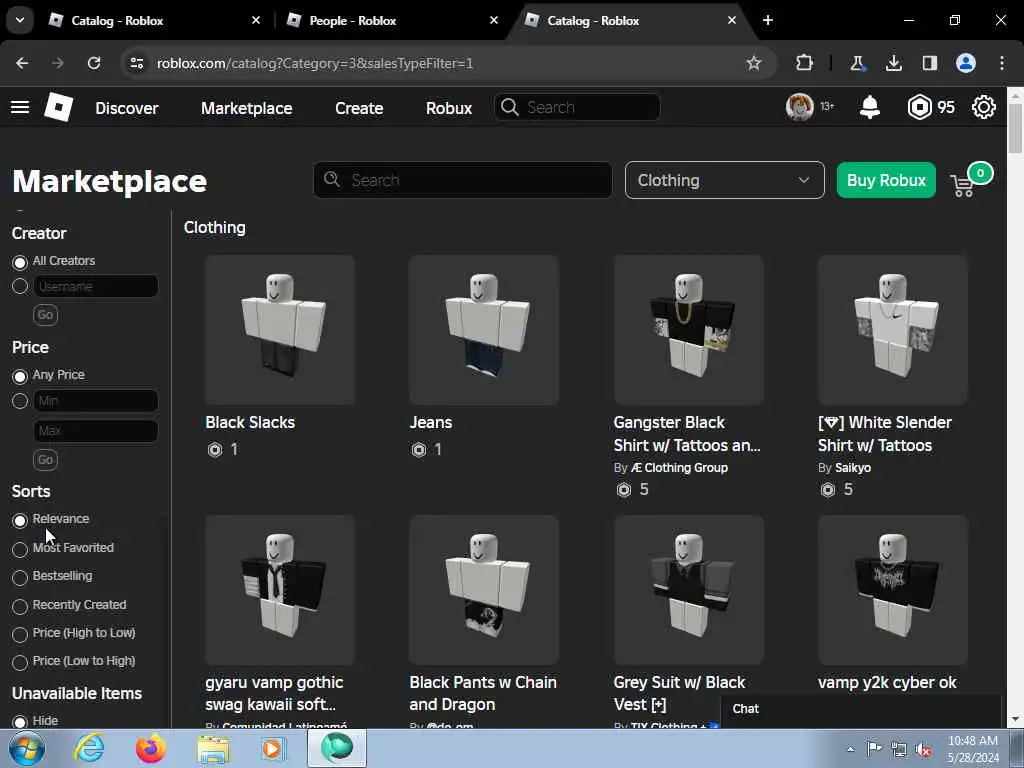The image size is (1024, 768).
Task: Open the Chat panel
Action: pyautogui.click(x=861, y=709)
